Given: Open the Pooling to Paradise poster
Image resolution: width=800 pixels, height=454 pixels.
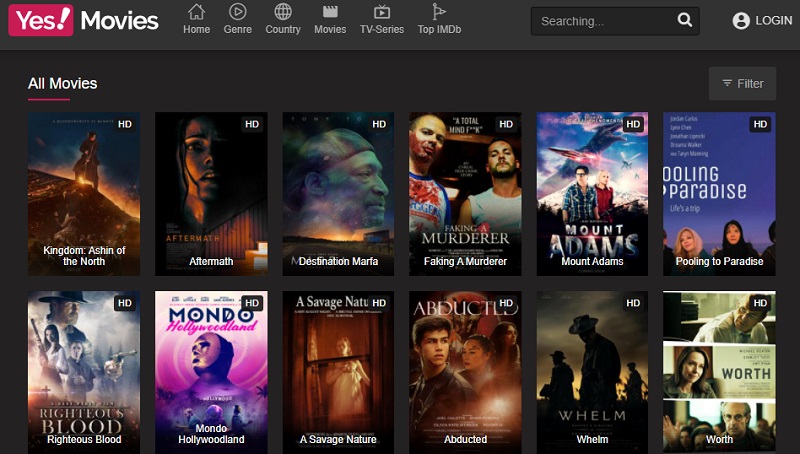Looking at the screenshot, I should [x=719, y=194].
